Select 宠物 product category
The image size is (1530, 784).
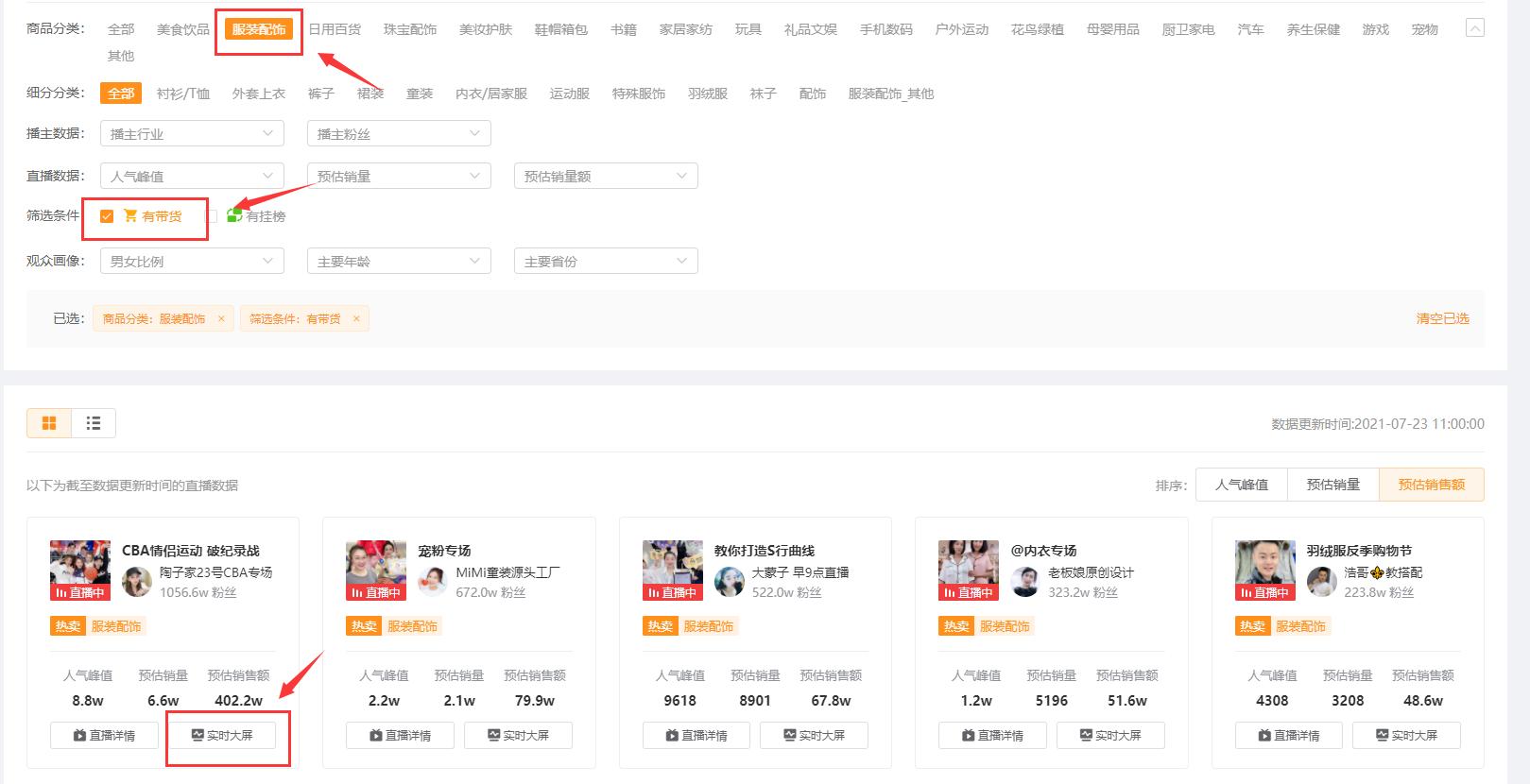1425,29
